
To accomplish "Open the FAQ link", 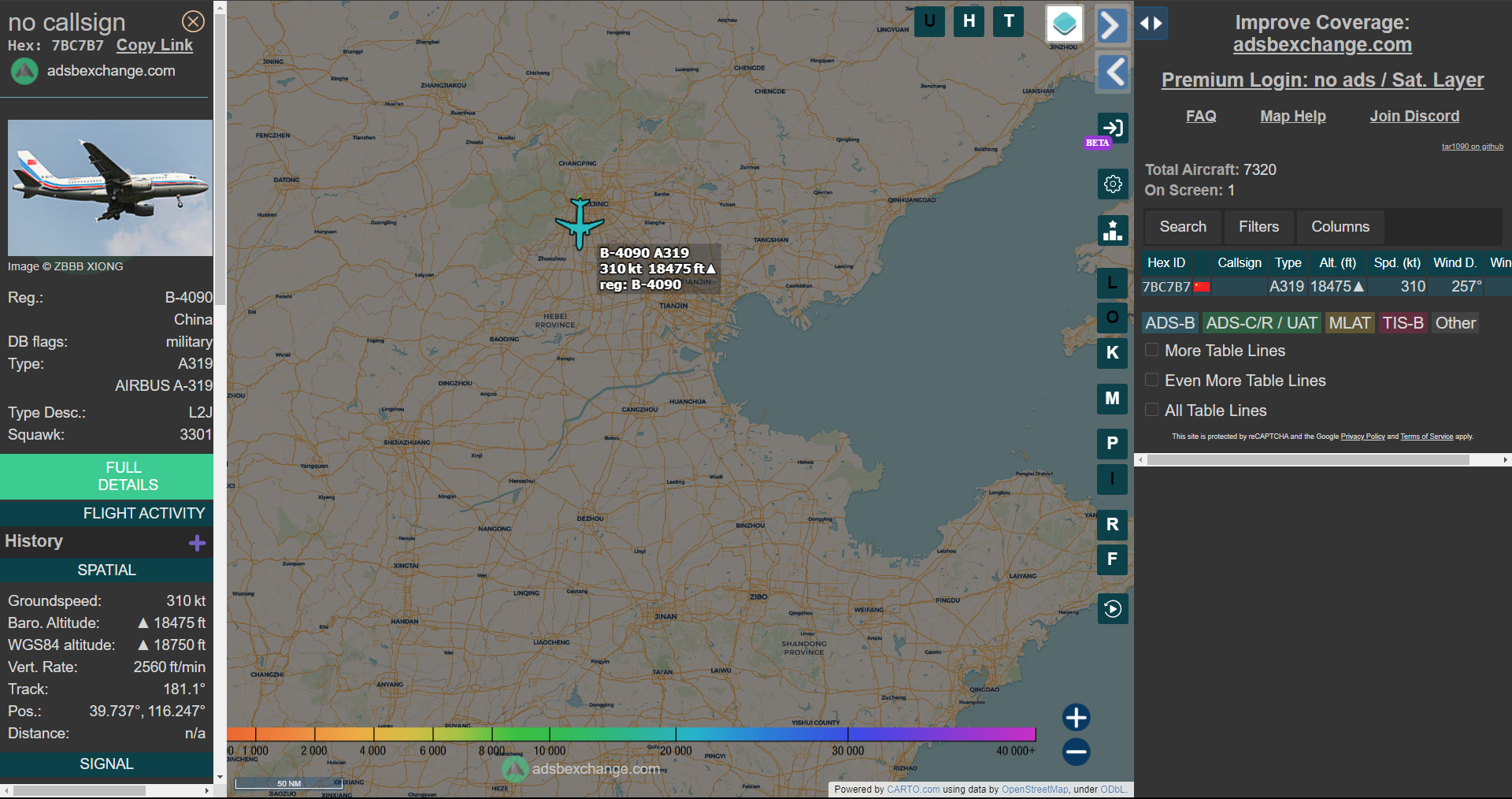I will 1201,116.
